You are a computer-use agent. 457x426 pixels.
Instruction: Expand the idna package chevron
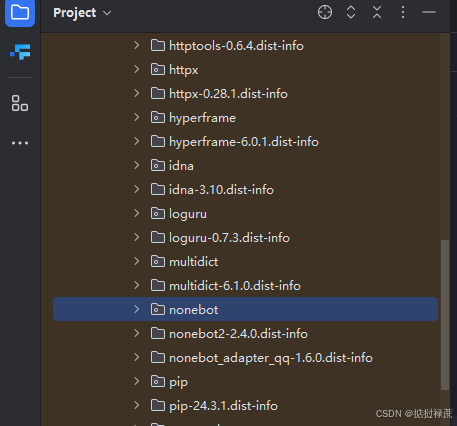(136, 165)
